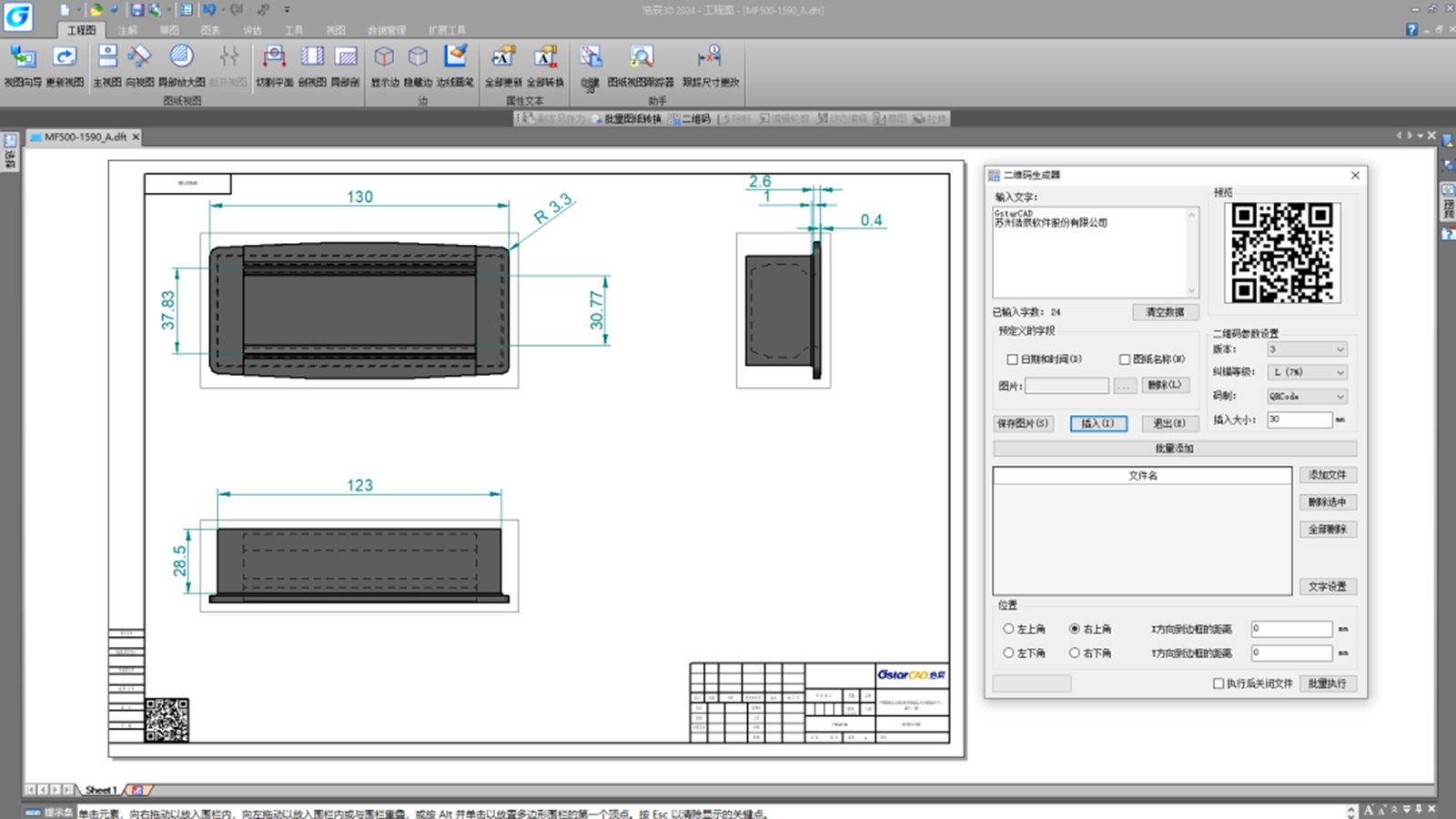Activate the 局部放大图 detail view tool
Image resolution: width=1456 pixels, height=819 pixels.
[x=181, y=66]
